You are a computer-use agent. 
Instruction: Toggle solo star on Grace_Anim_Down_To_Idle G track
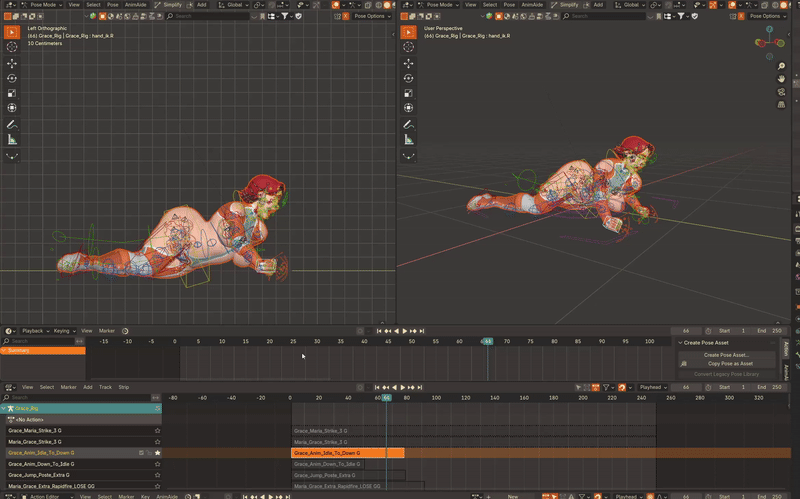157,464
